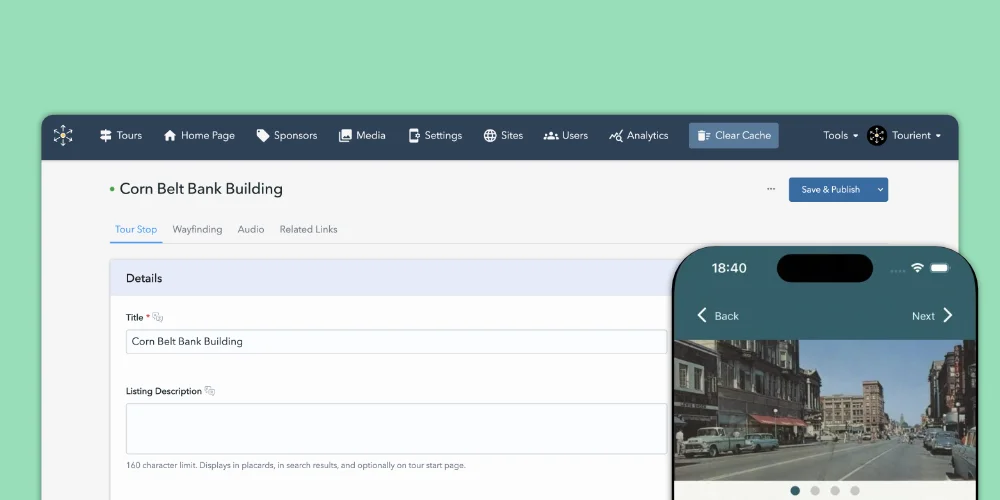Image resolution: width=1000 pixels, height=500 pixels.
Task: Go to Home Page in the navbar
Action: [199, 135]
